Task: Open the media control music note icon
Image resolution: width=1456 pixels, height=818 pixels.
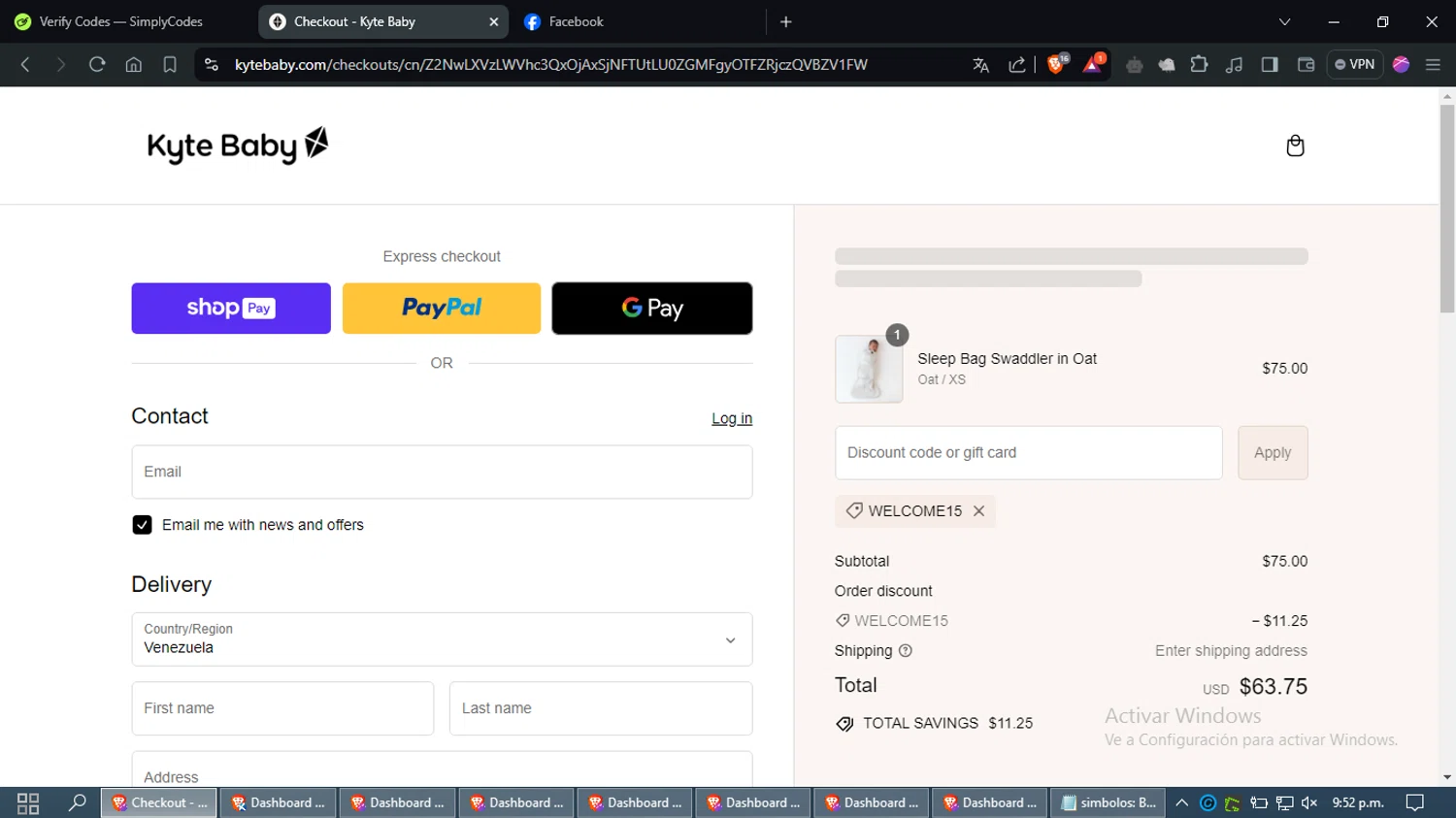Action: click(1235, 65)
